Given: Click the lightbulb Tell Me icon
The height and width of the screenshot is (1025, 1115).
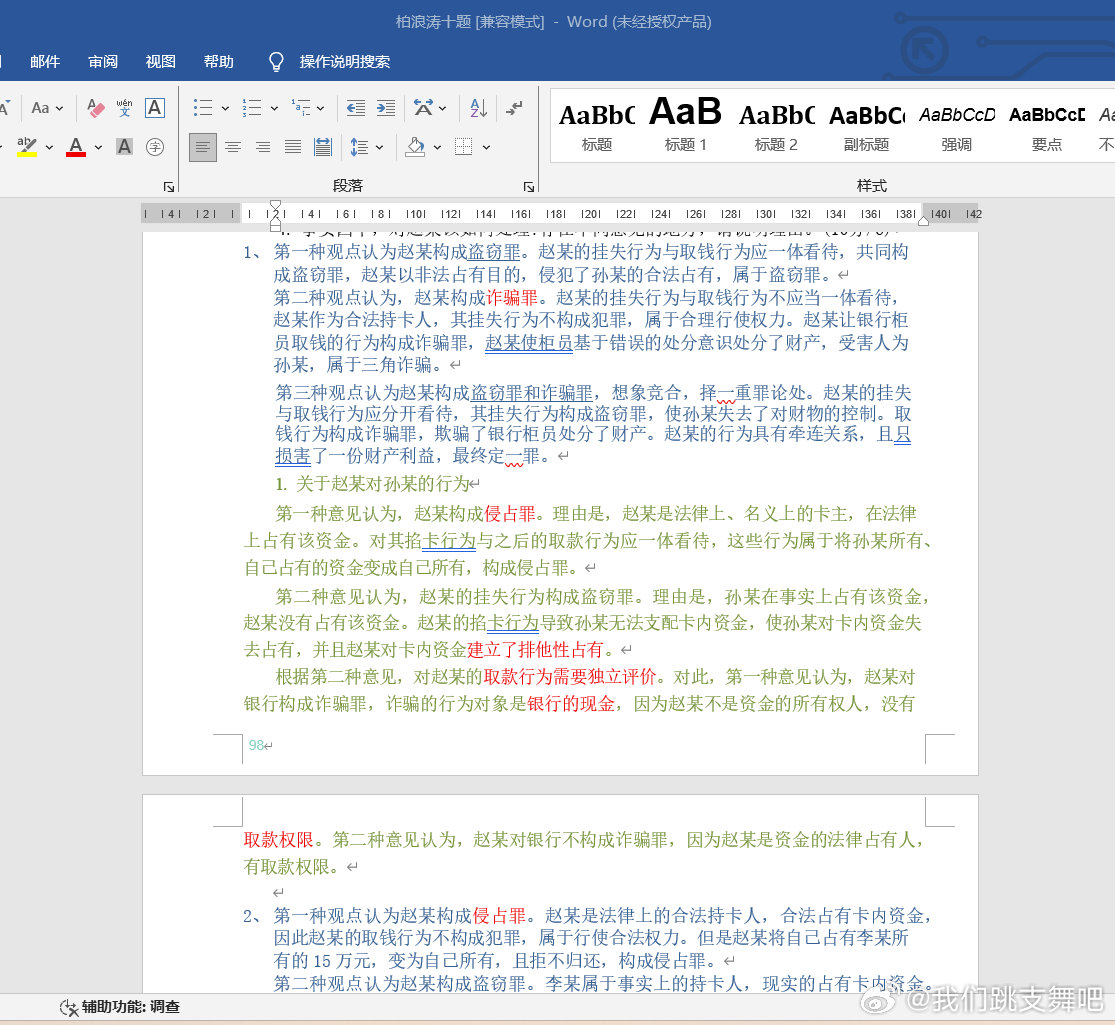Looking at the screenshot, I should point(276,62).
